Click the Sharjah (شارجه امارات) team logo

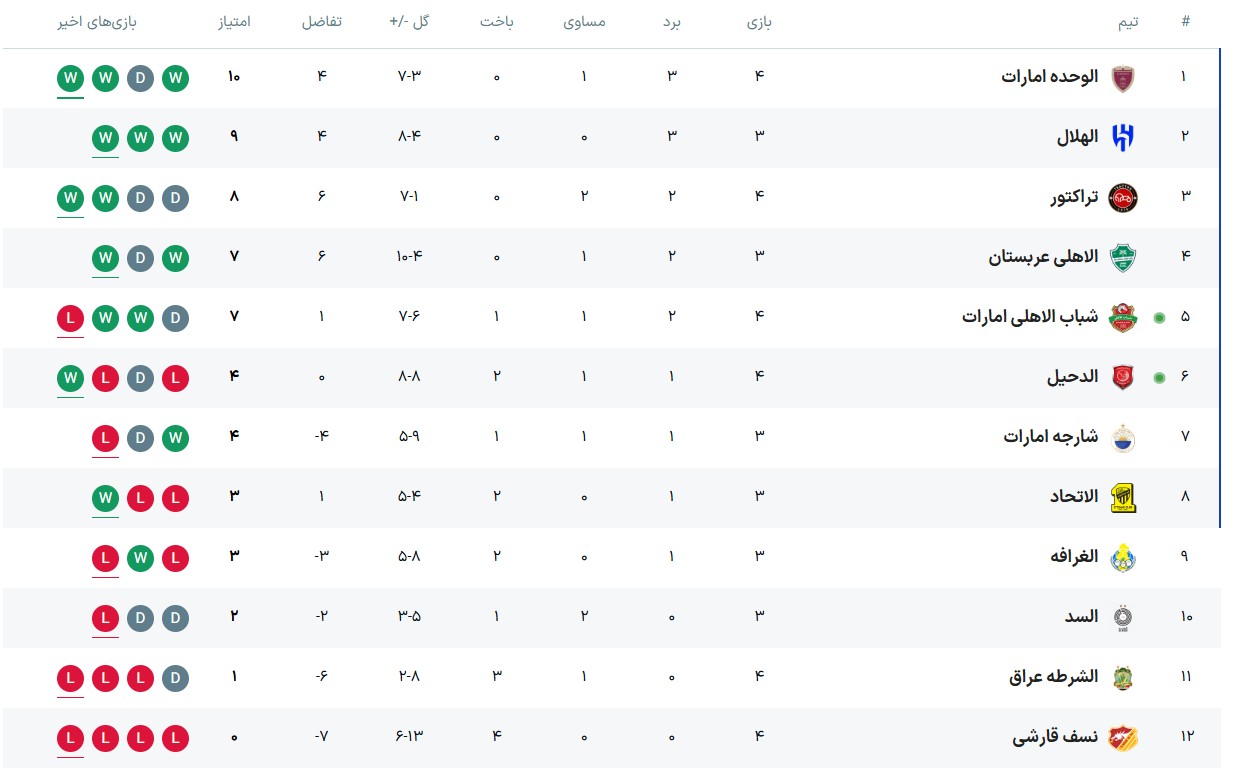click(x=1124, y=437)
